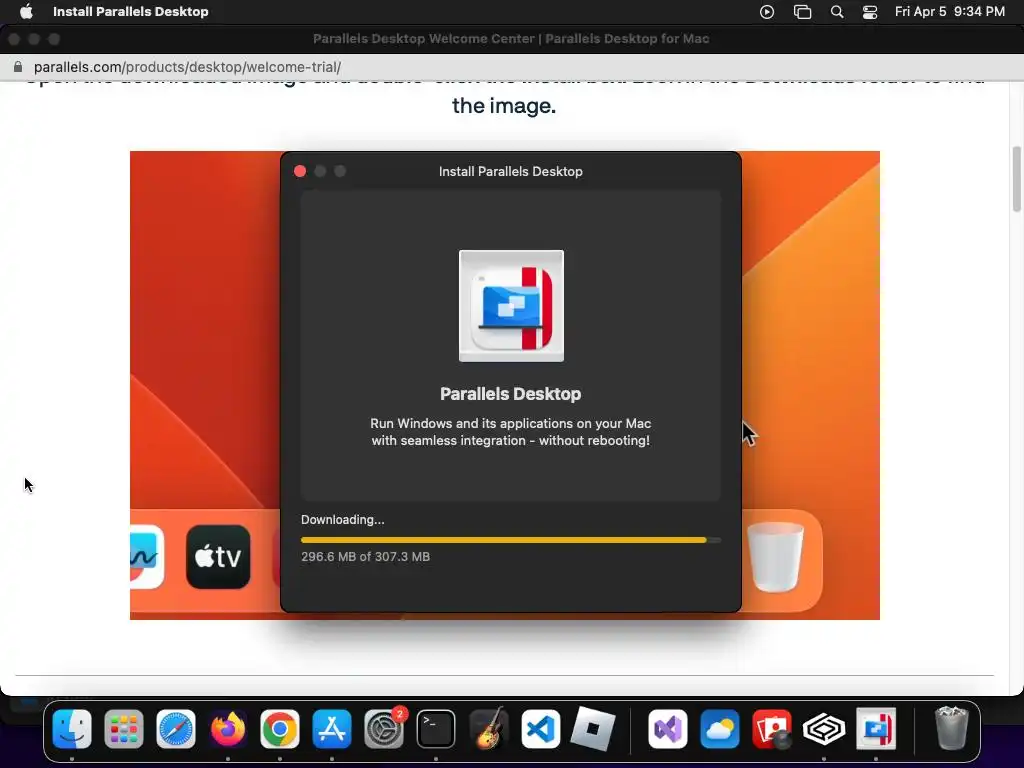Click the Apple TV icon in the webpage image
This screenshot has height=768, width=1024.
[x=218, y=557]
